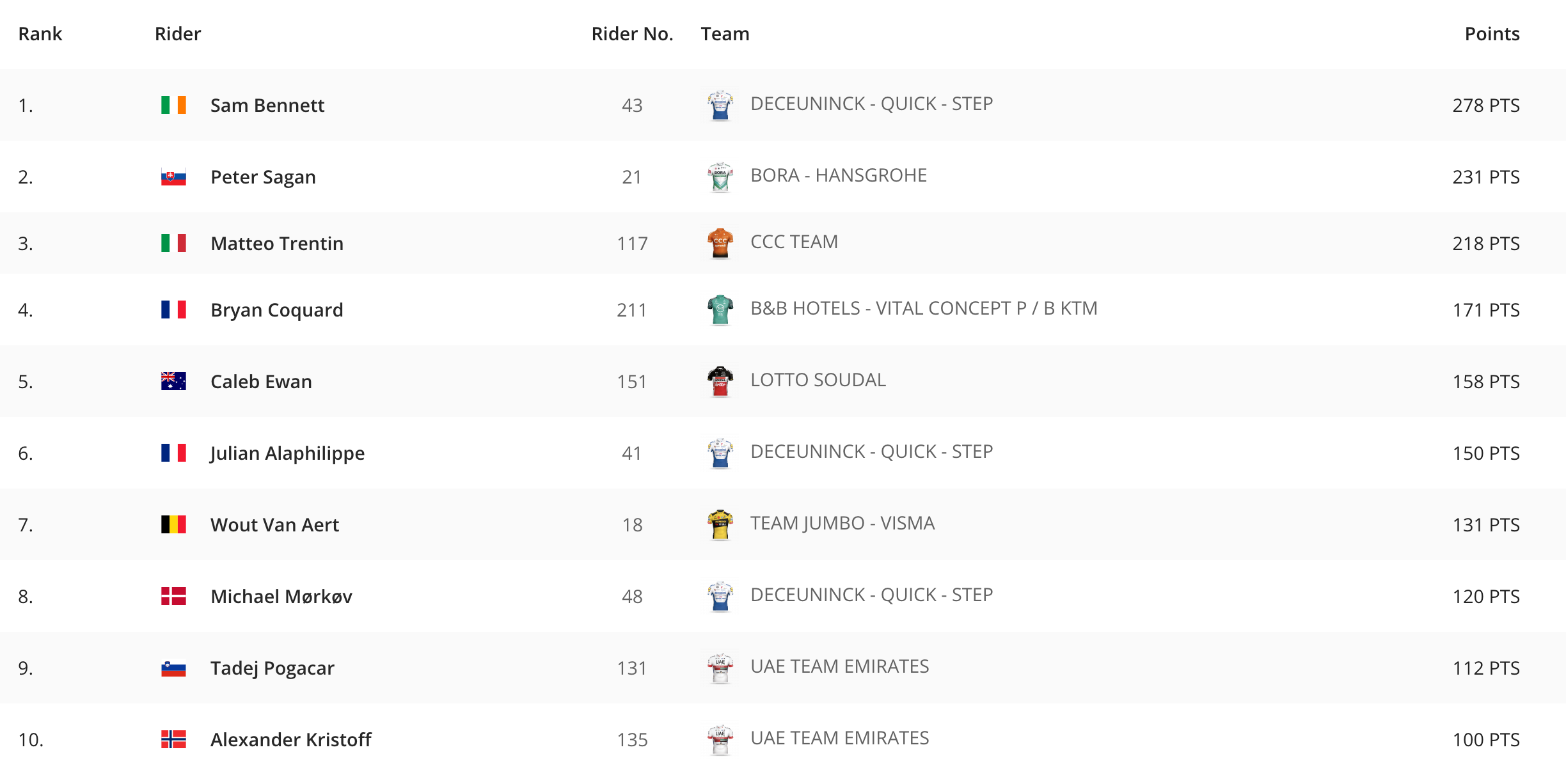
Task: Click the Rank column header
Action: pyautogui.click(x=40, y=33)
